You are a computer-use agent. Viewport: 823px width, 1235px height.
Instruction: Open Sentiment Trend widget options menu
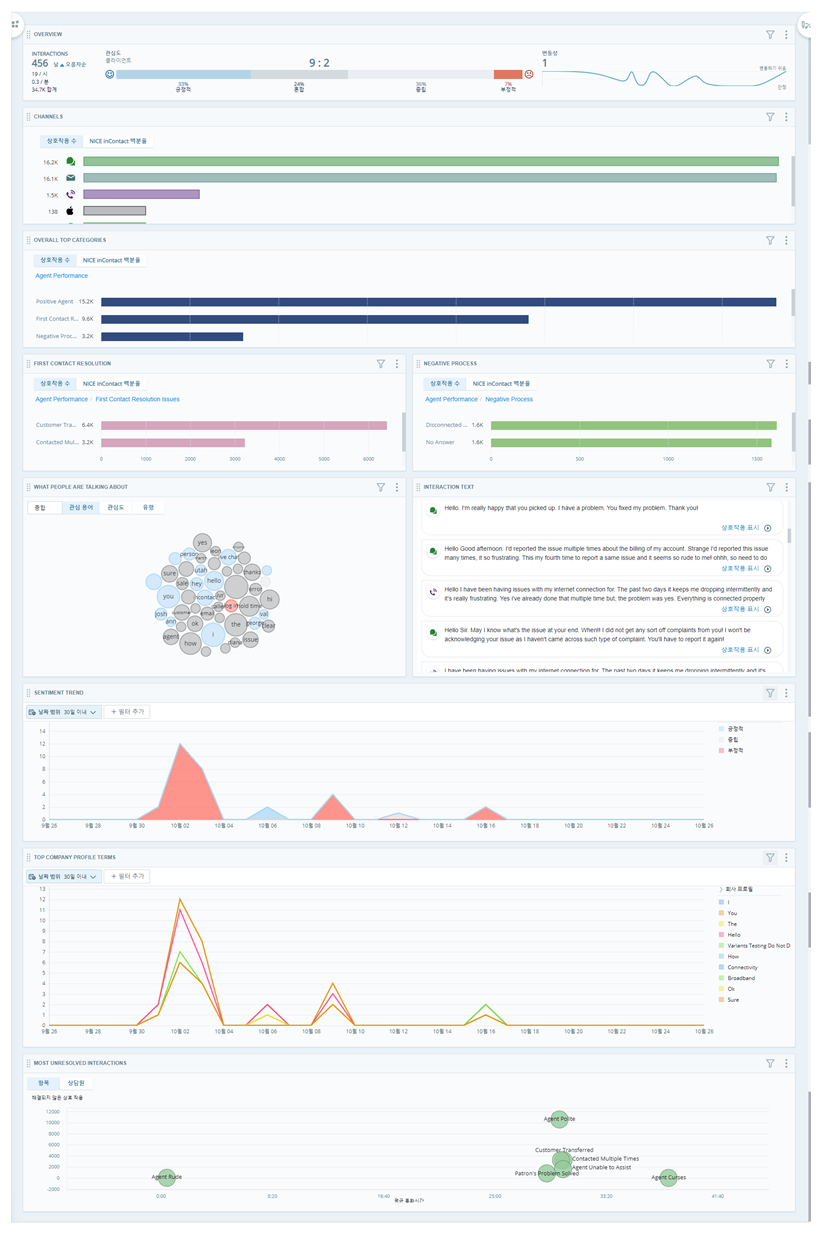tap(786, 692)
